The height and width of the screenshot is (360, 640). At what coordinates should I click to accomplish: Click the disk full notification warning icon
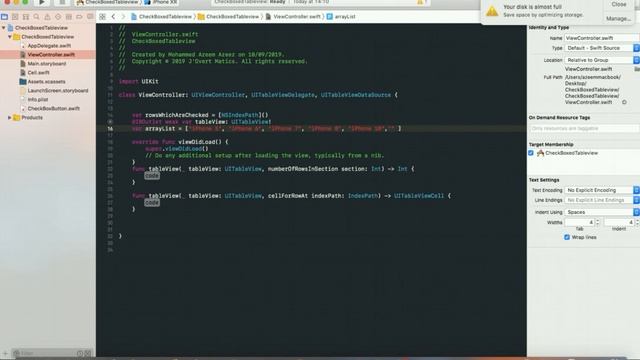click(492, 11)
